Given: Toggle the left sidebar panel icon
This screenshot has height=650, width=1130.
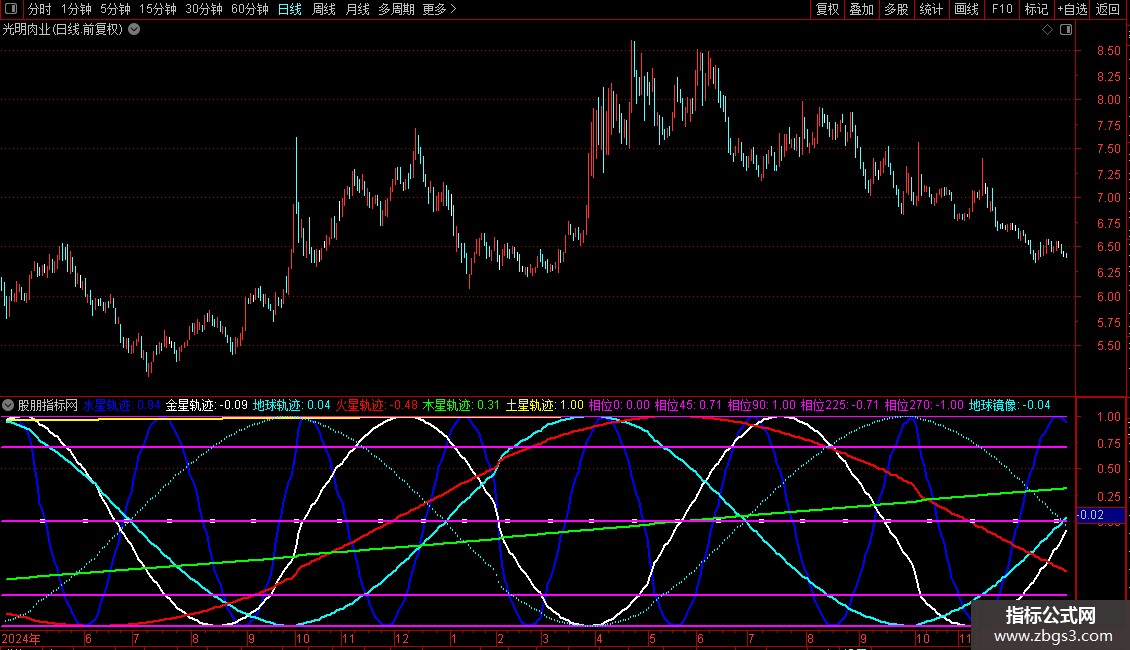Looking at the screenshot, I should pyautogui.click(x=11, y=9).
